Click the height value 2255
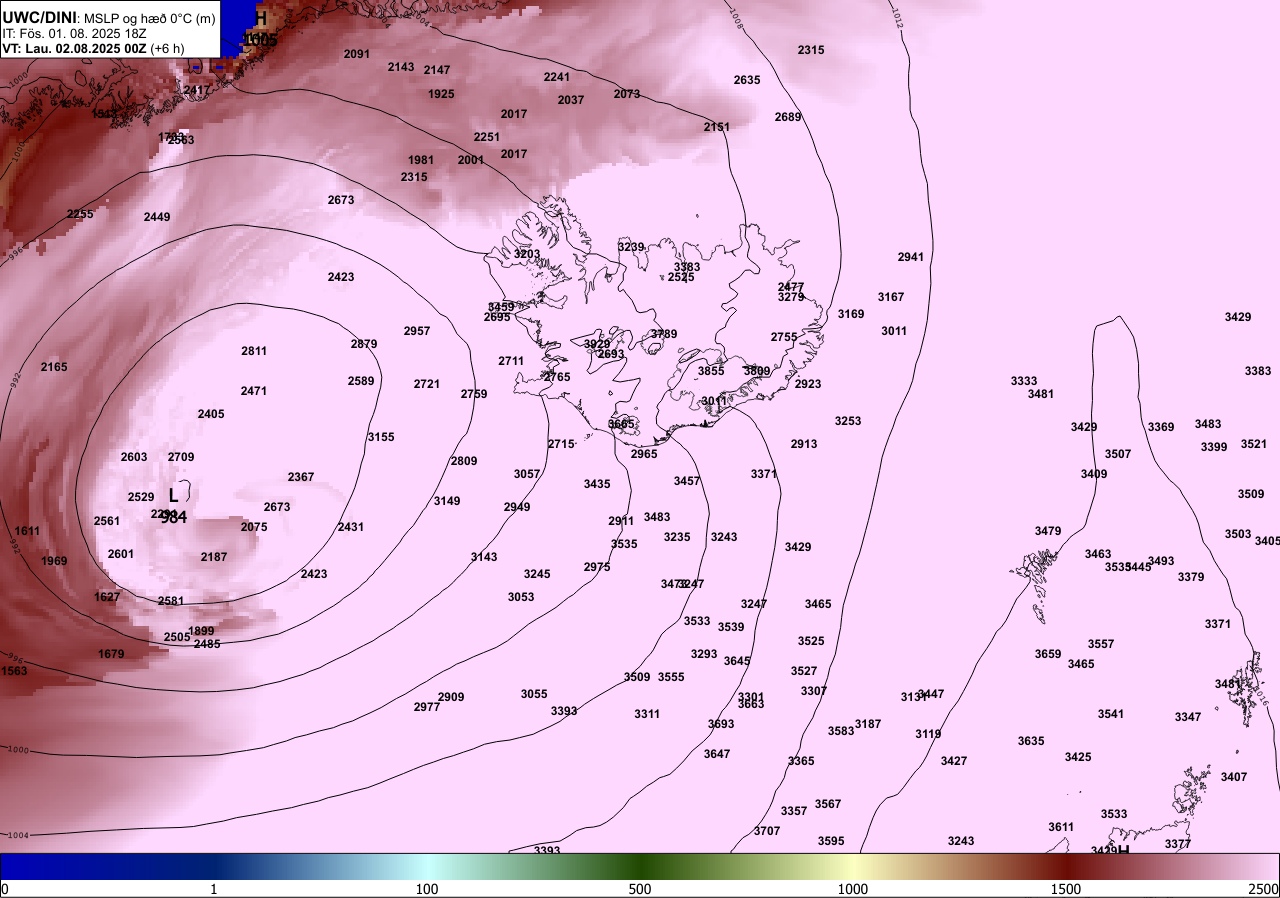The height and width of the screenshot is (898, 1280). click(81, 214)
